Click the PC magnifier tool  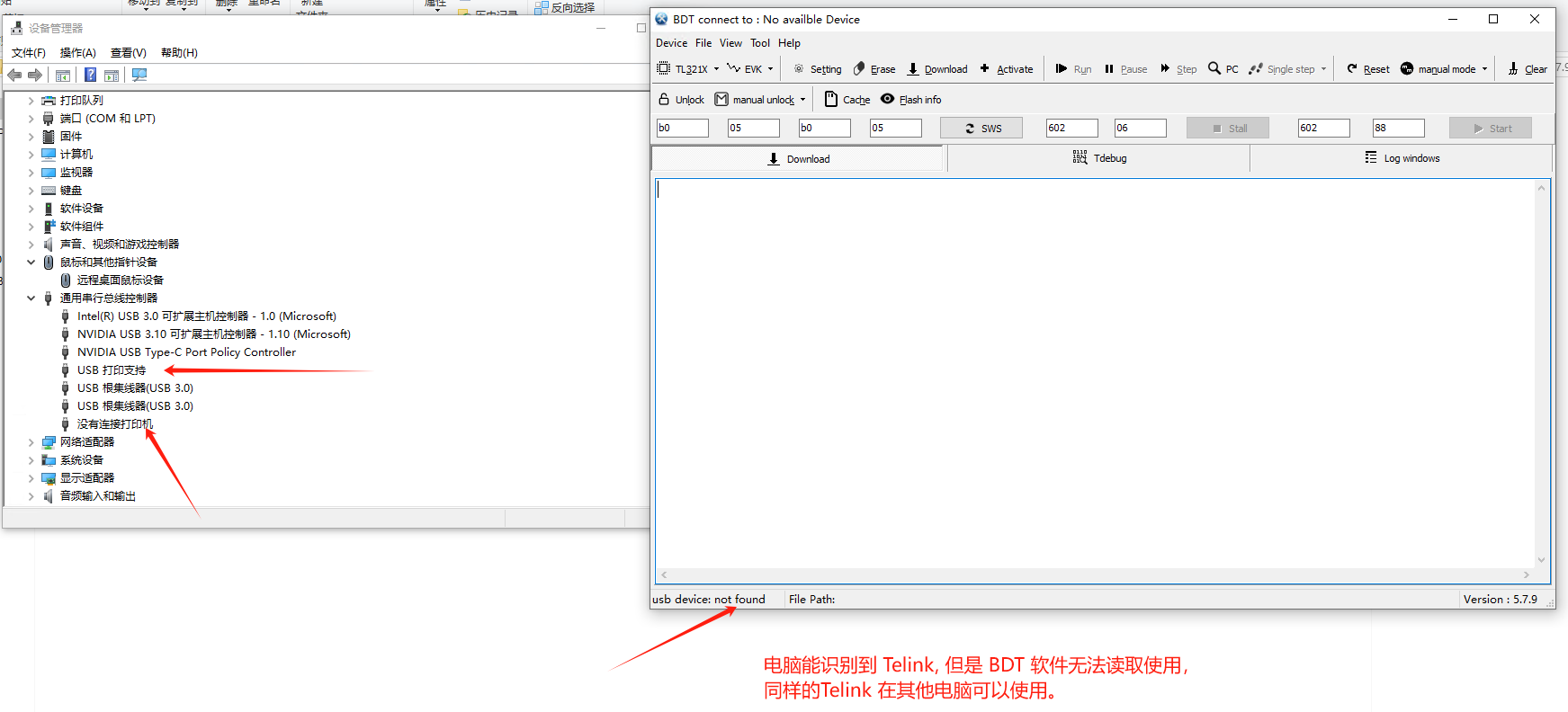click(x=1223, y=69)
